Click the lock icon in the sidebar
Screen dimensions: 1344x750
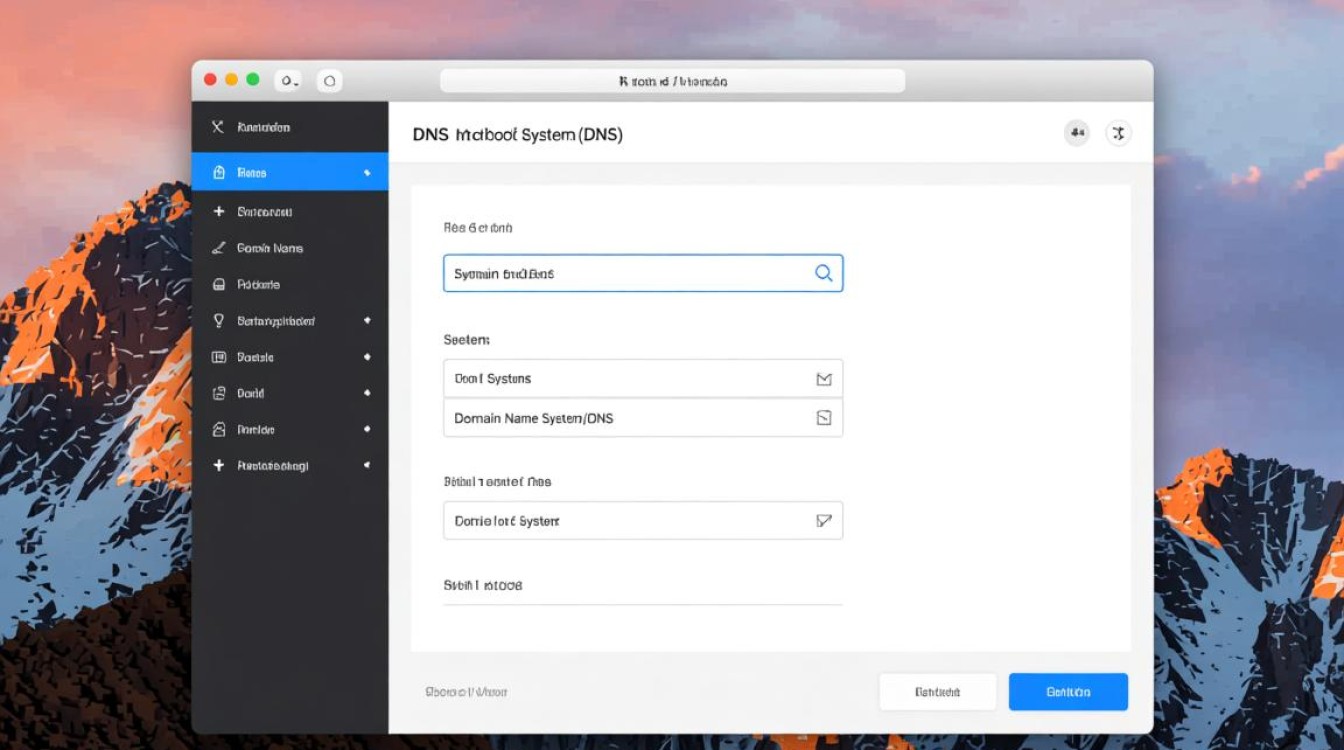point(218,284)
